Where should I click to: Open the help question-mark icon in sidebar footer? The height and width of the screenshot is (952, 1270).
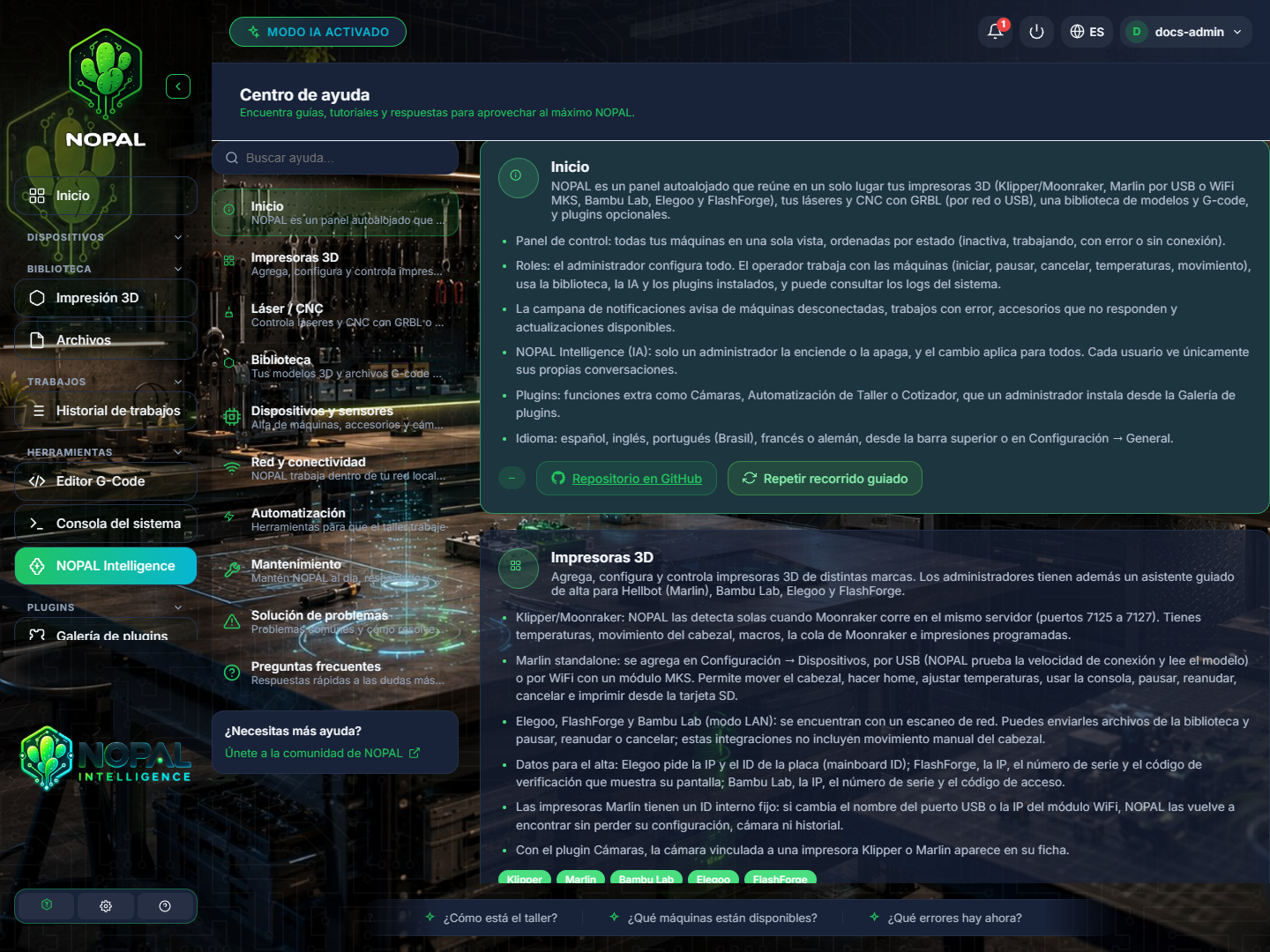[165, 906]
